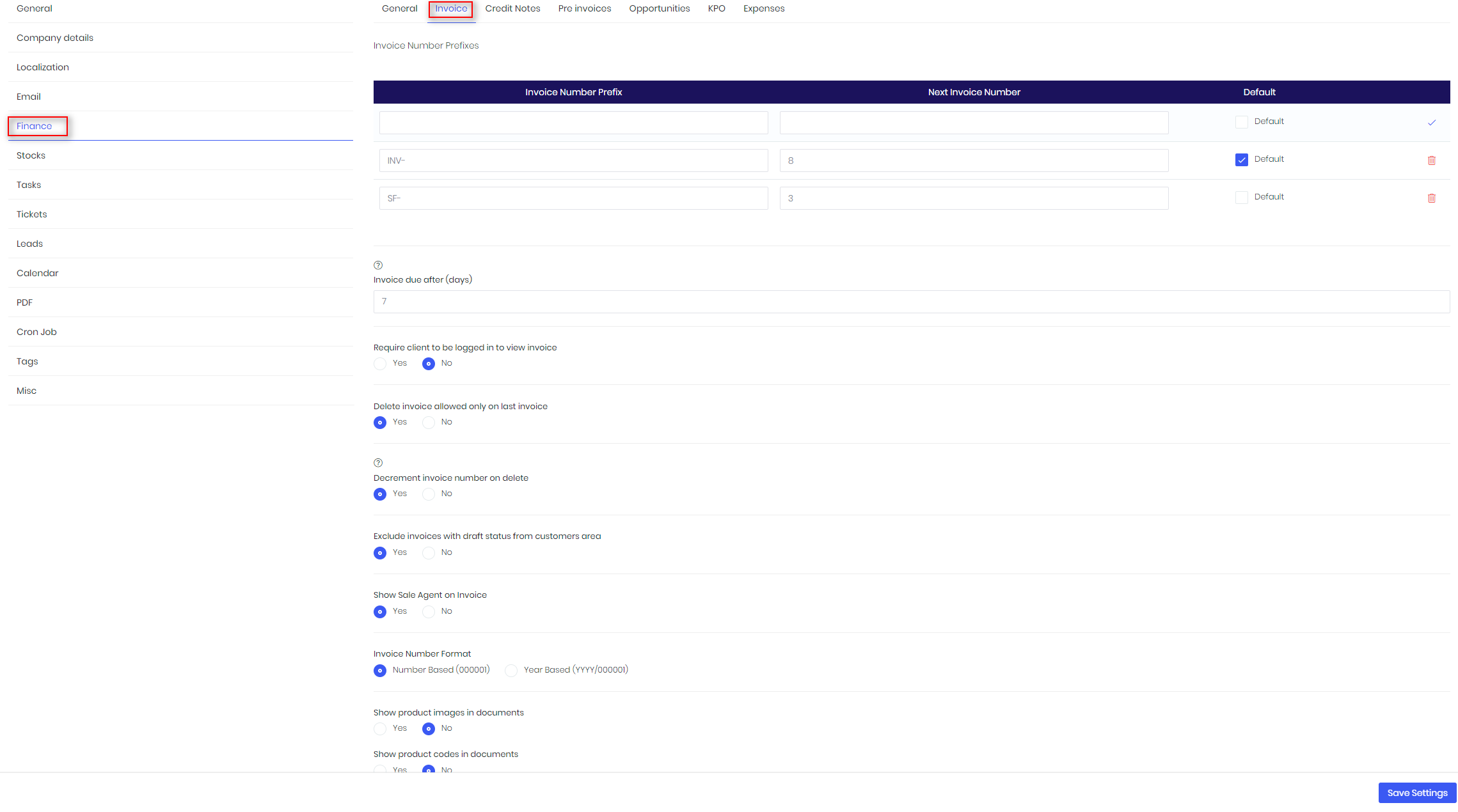Switch to Credit Notes tab

(x=512, y=9)
